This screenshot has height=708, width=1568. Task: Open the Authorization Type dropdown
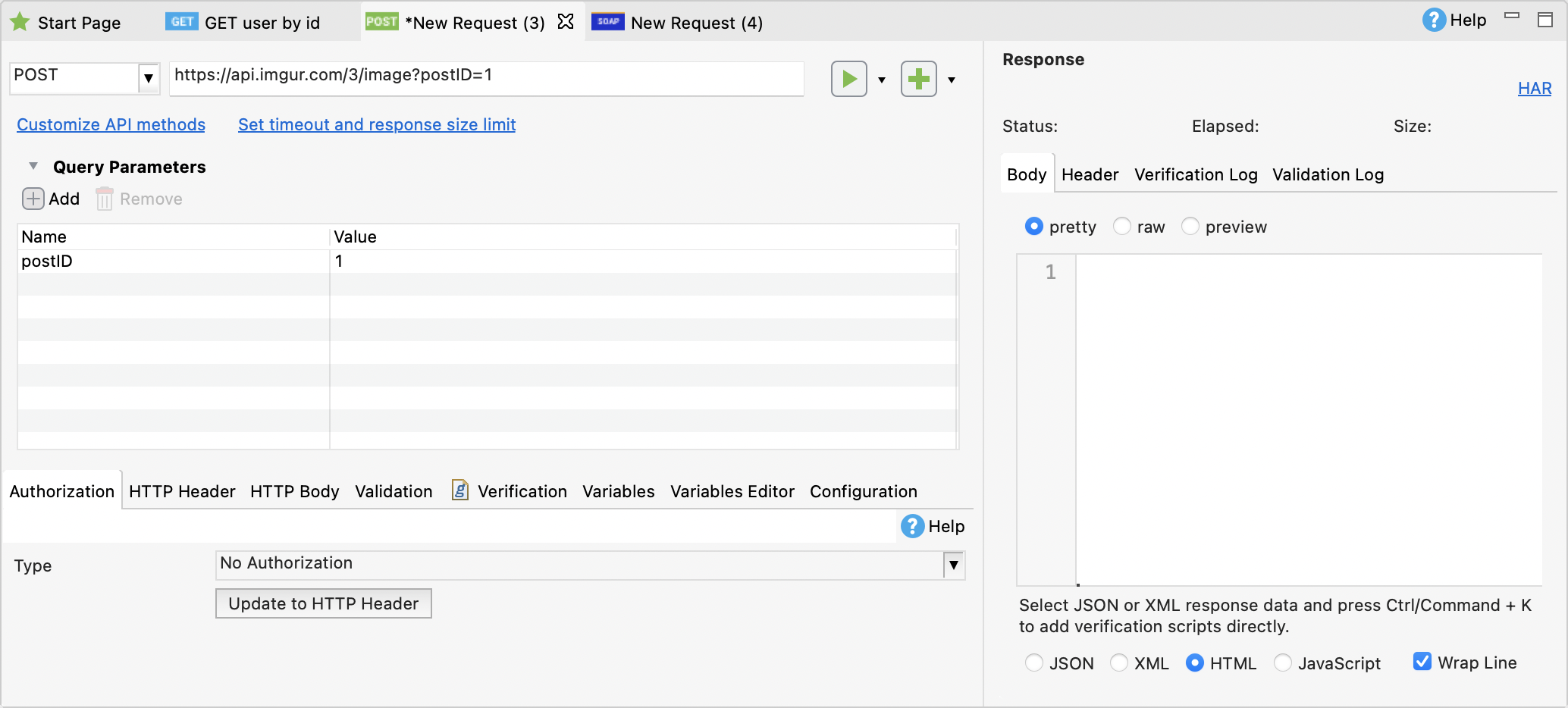click(953, 565)
